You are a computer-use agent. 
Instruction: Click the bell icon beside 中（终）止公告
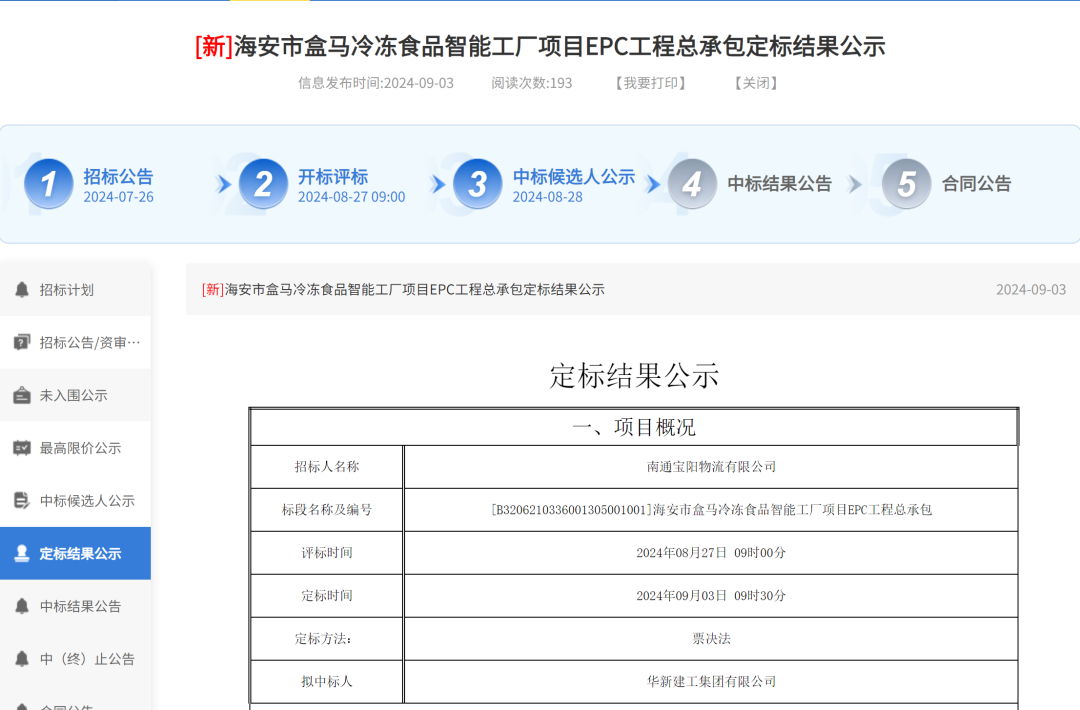tap(22, 659)
